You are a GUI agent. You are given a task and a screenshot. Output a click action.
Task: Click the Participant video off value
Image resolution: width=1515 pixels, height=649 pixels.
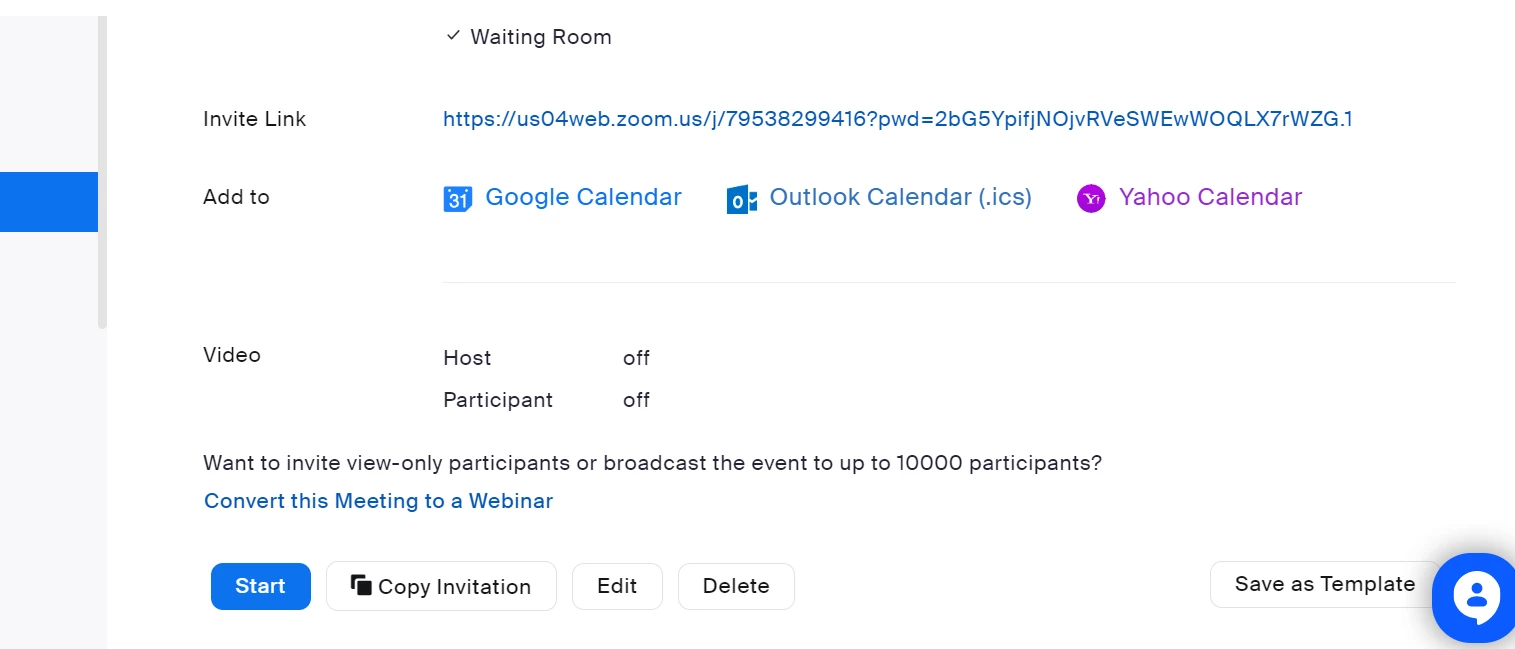click(636, 400)
